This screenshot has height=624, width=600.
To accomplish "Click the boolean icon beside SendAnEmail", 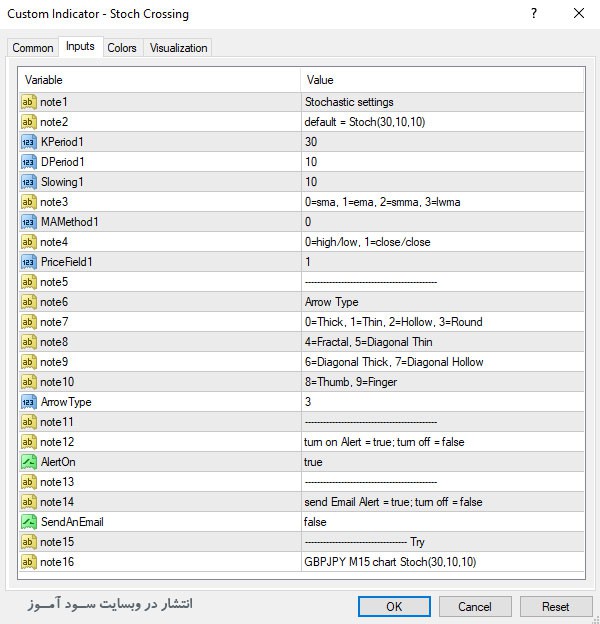I will (28, 522).
